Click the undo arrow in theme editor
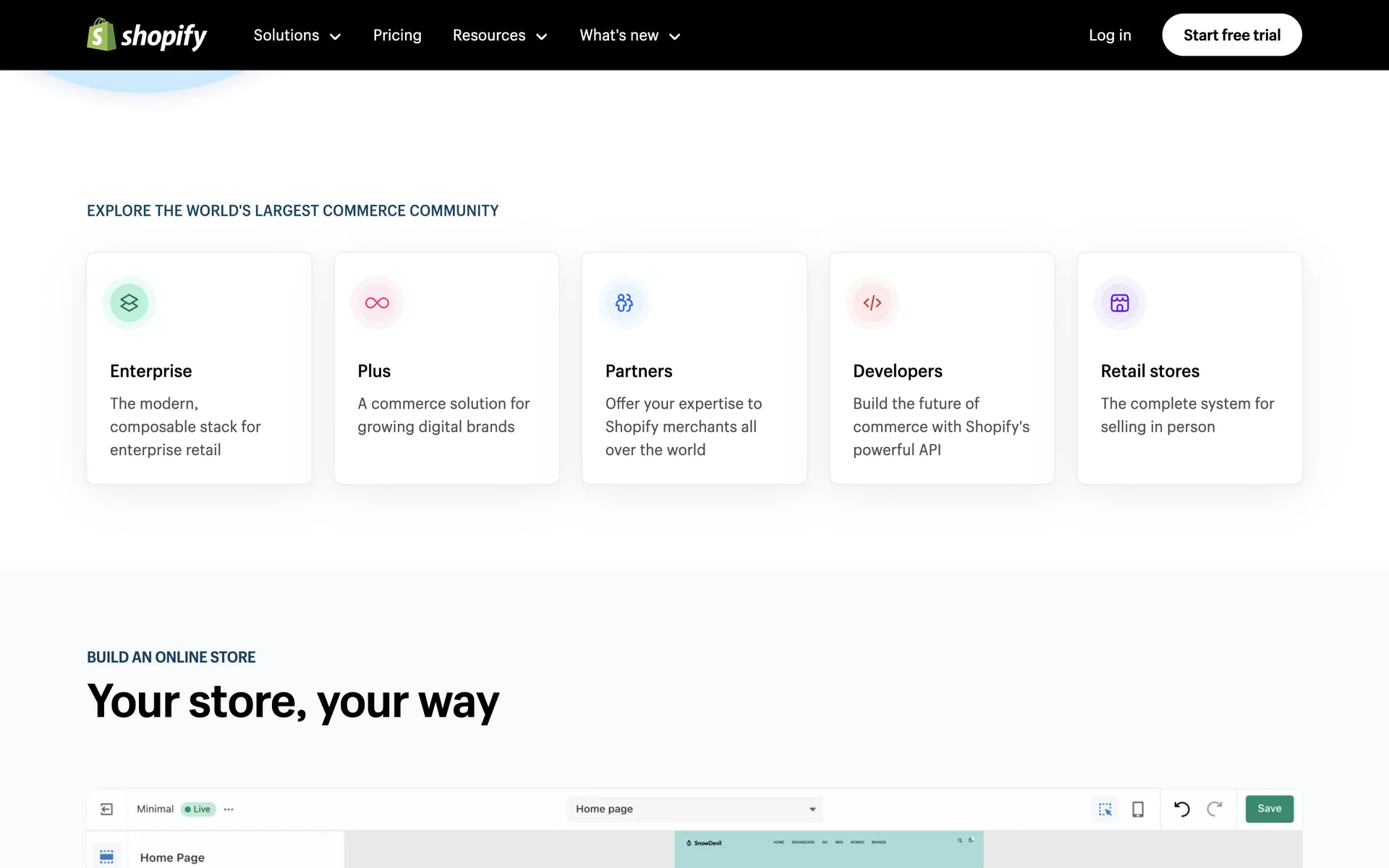Image resolution: width=1389 pixels, height=868 pixels. click(x=1181, y=809)
